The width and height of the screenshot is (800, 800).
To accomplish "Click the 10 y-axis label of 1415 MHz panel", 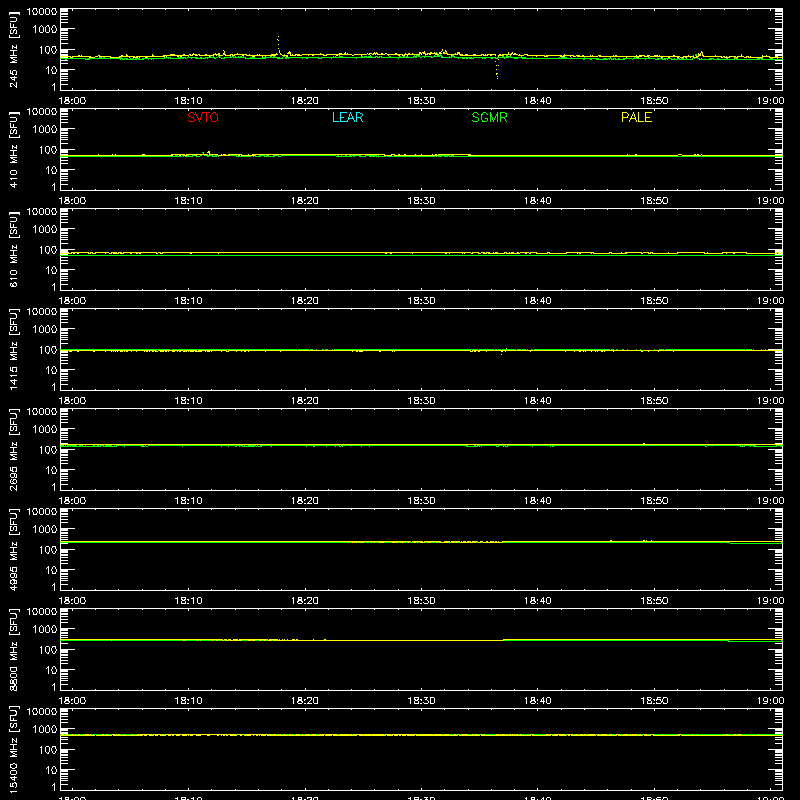I will click(52, 370).
